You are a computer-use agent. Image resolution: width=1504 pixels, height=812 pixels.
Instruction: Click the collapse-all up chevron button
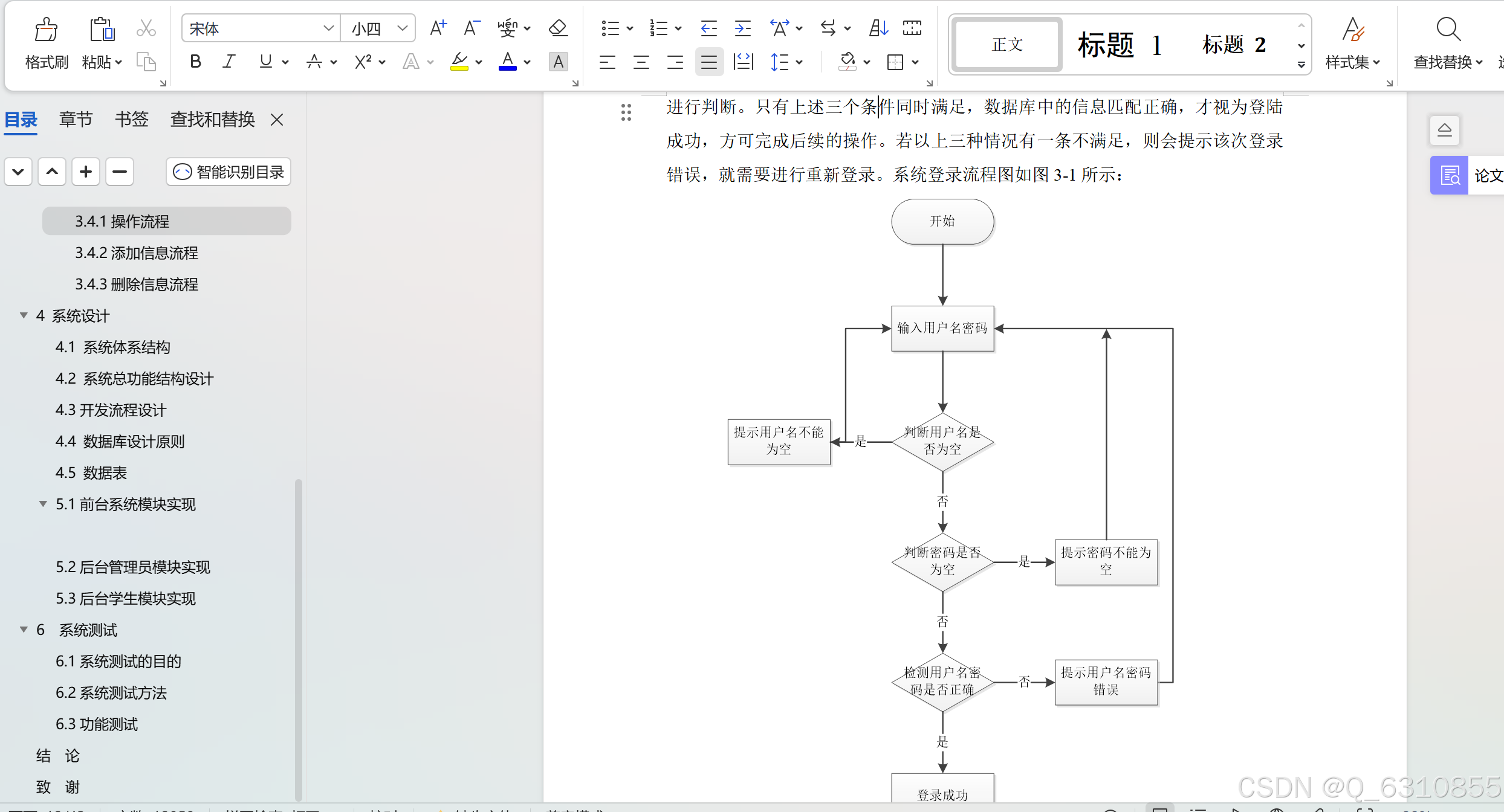(52, 172)
